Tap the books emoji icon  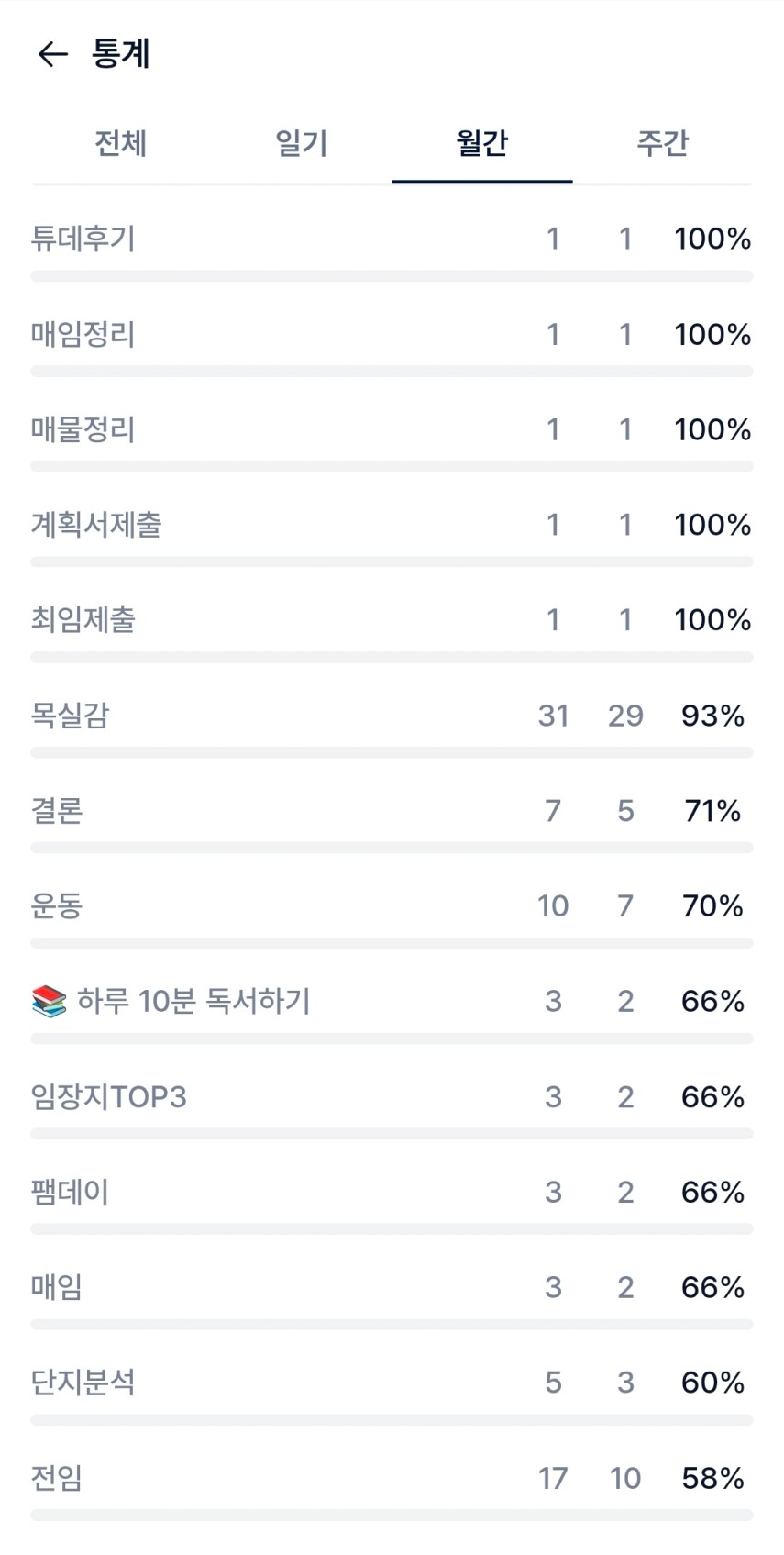click(x=49, y=1001)
